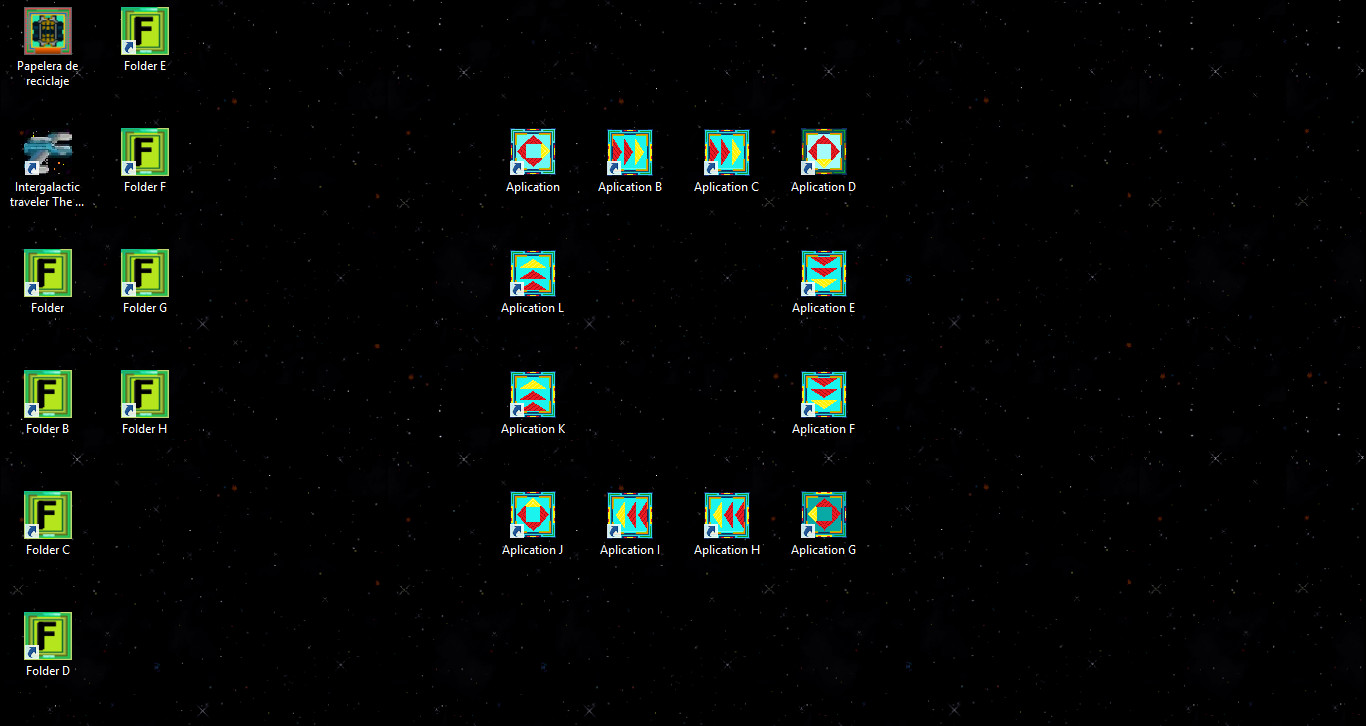Screen dimensions: 1366x726
Task: Select the Papelera de reciclaje icon
Action: [x=48, y=32]
